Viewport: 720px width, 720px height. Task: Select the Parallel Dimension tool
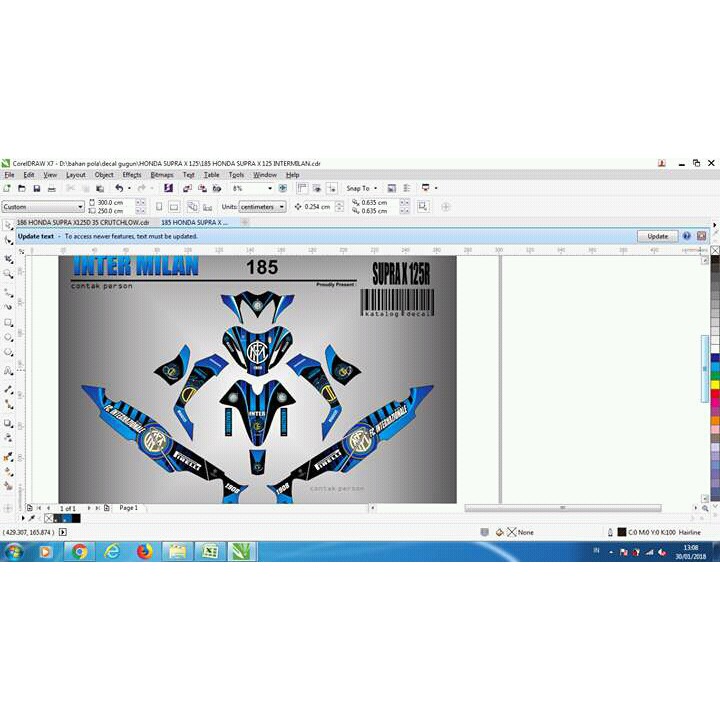pyautogui.click(x=8, y=389)
